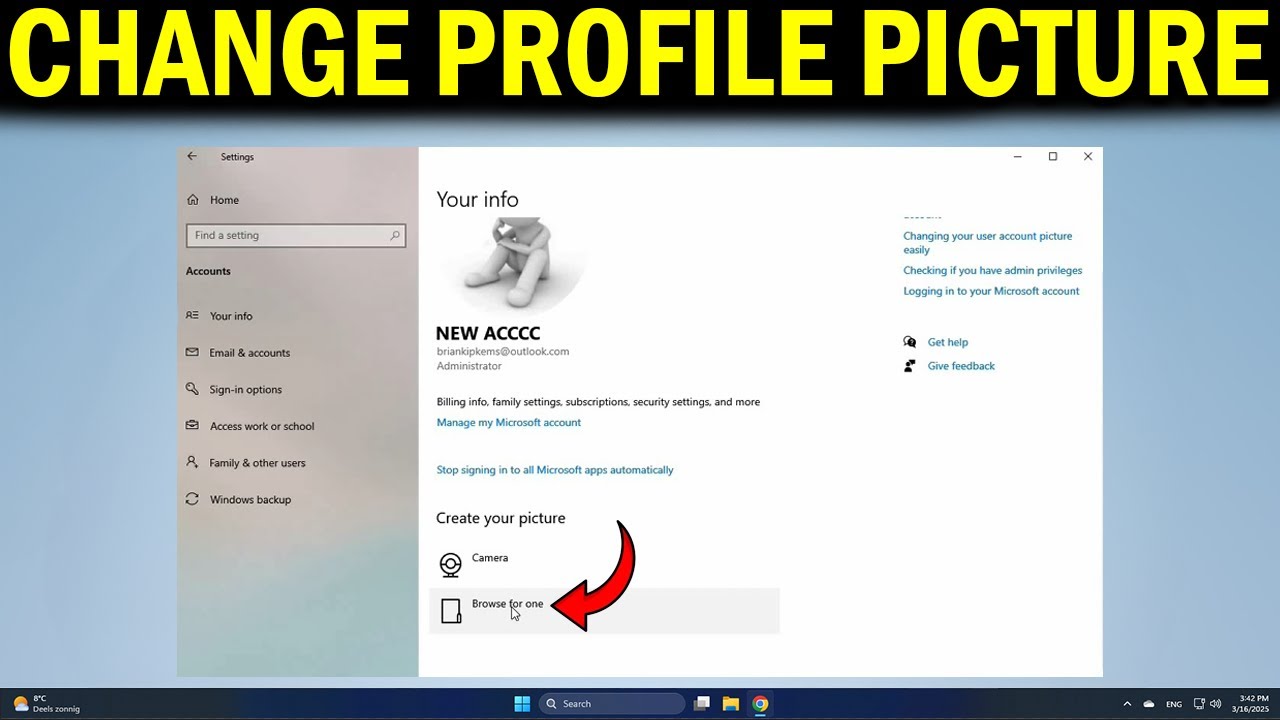Image resolution: width=1280 pixels, height=720 pixels.
Task: Go to Access work or school
Action: point(261,426)
